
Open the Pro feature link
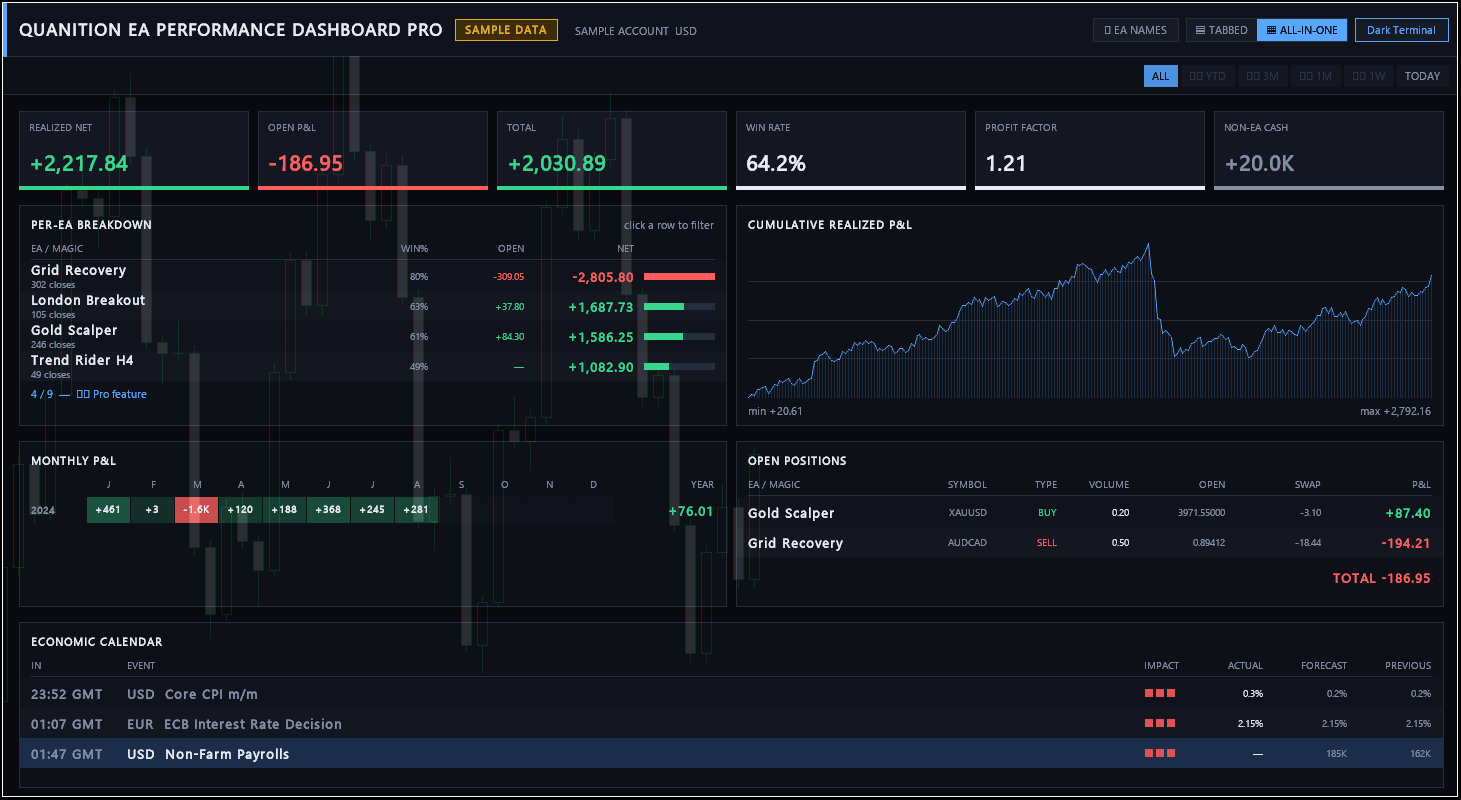112,394
